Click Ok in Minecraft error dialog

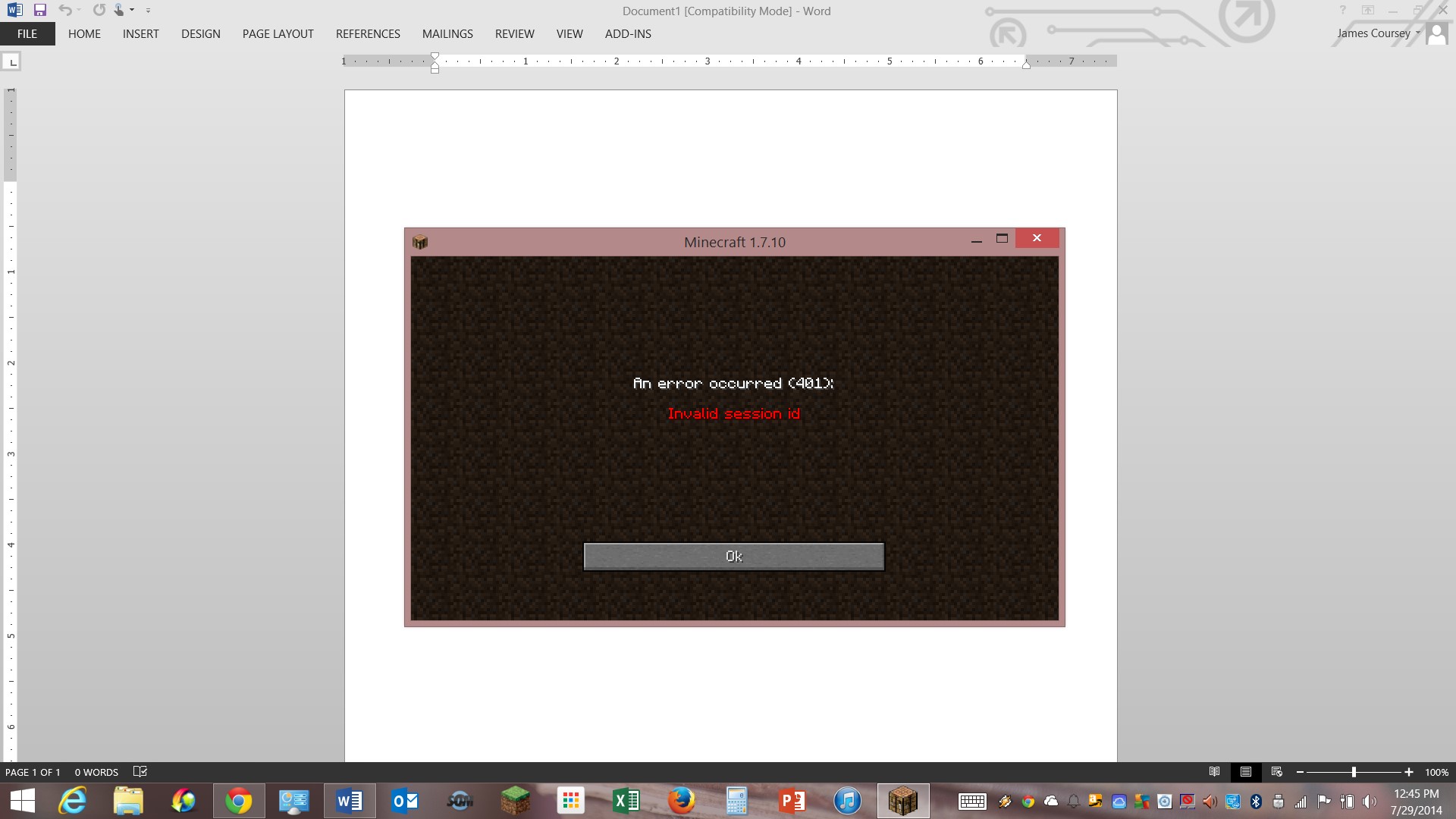click(x=733, y=556)
